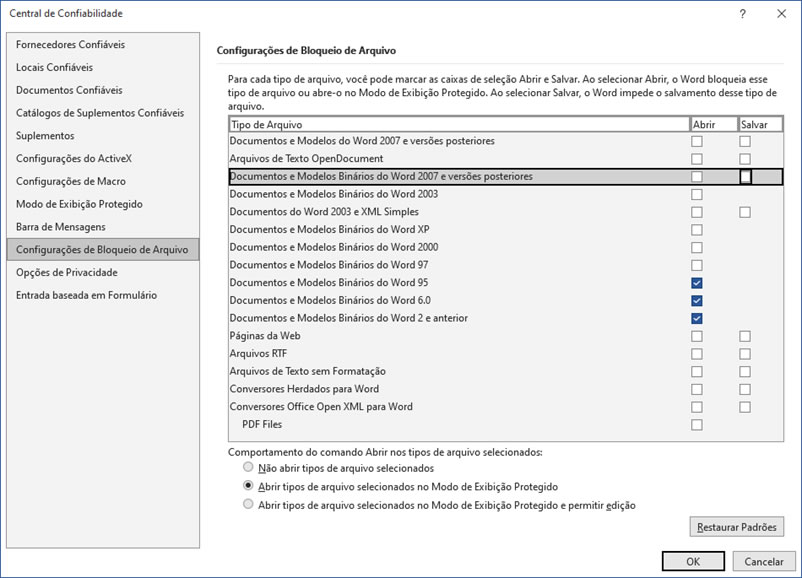Screen dimensions: 802x578
Task: Enable Abrir for Arquivos de Texto sem Formatação
Action: click(697, 372)
